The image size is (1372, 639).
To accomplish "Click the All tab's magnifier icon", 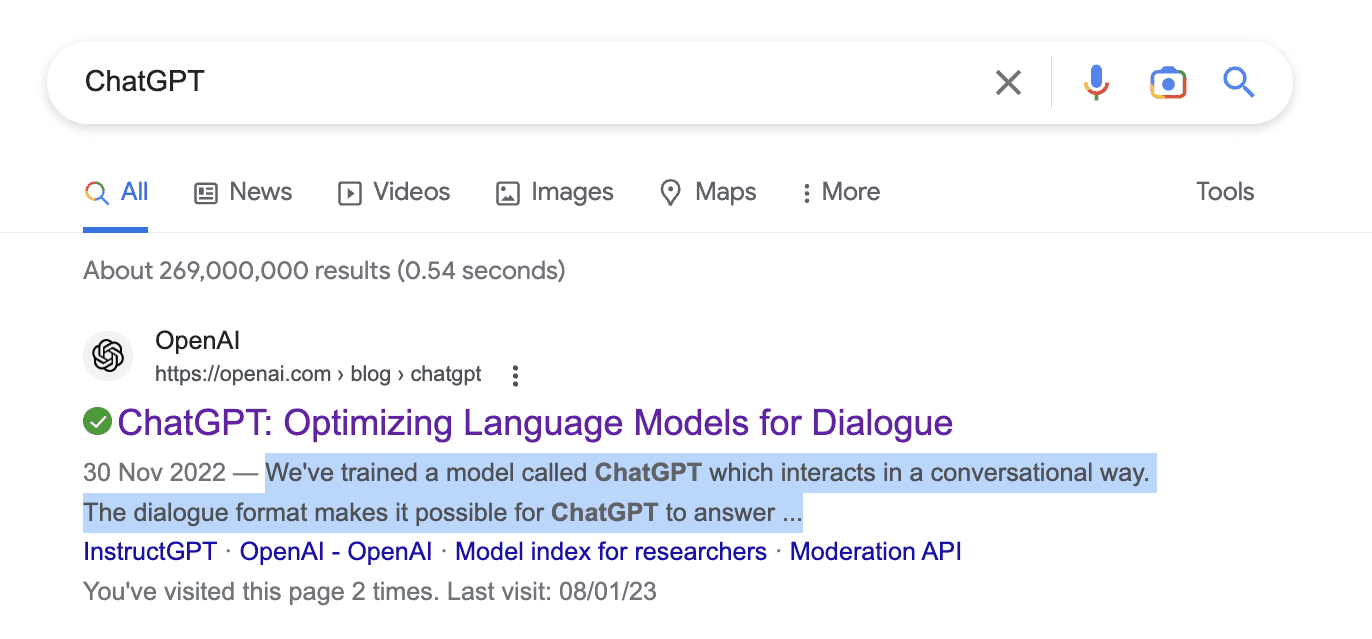I will point(97,191).
